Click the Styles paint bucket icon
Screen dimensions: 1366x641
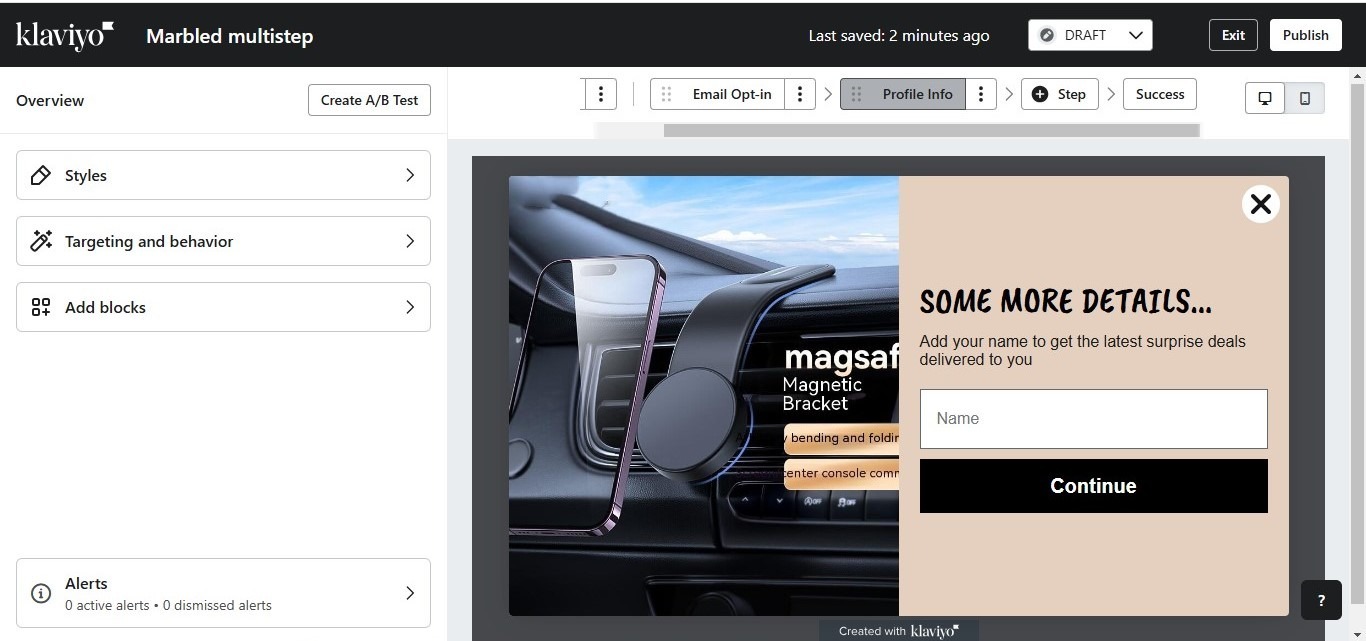pyautogui.click(x=41, y=175)
